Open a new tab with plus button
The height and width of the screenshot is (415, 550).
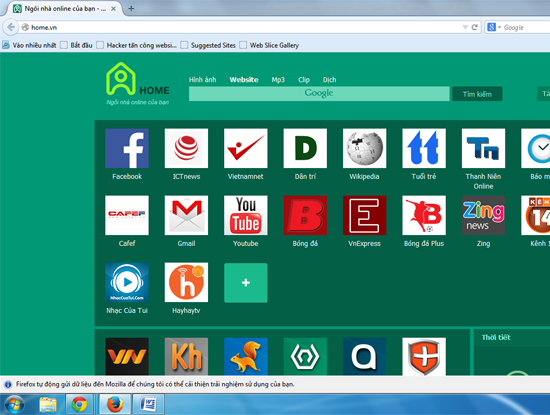point(131,8)
